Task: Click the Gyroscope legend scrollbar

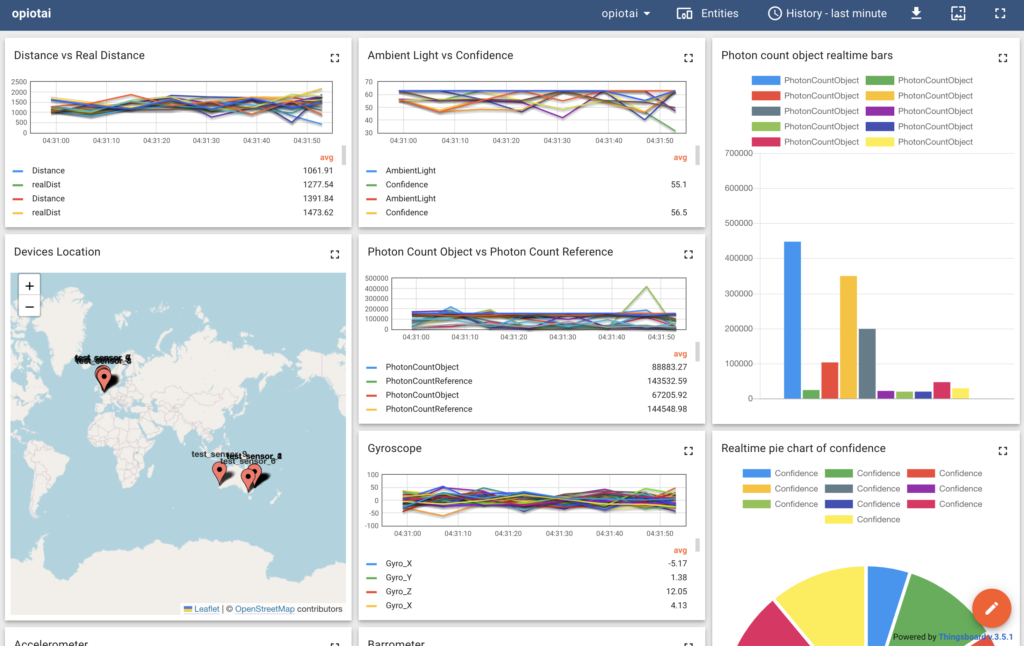Action: [x=697, y=544]
